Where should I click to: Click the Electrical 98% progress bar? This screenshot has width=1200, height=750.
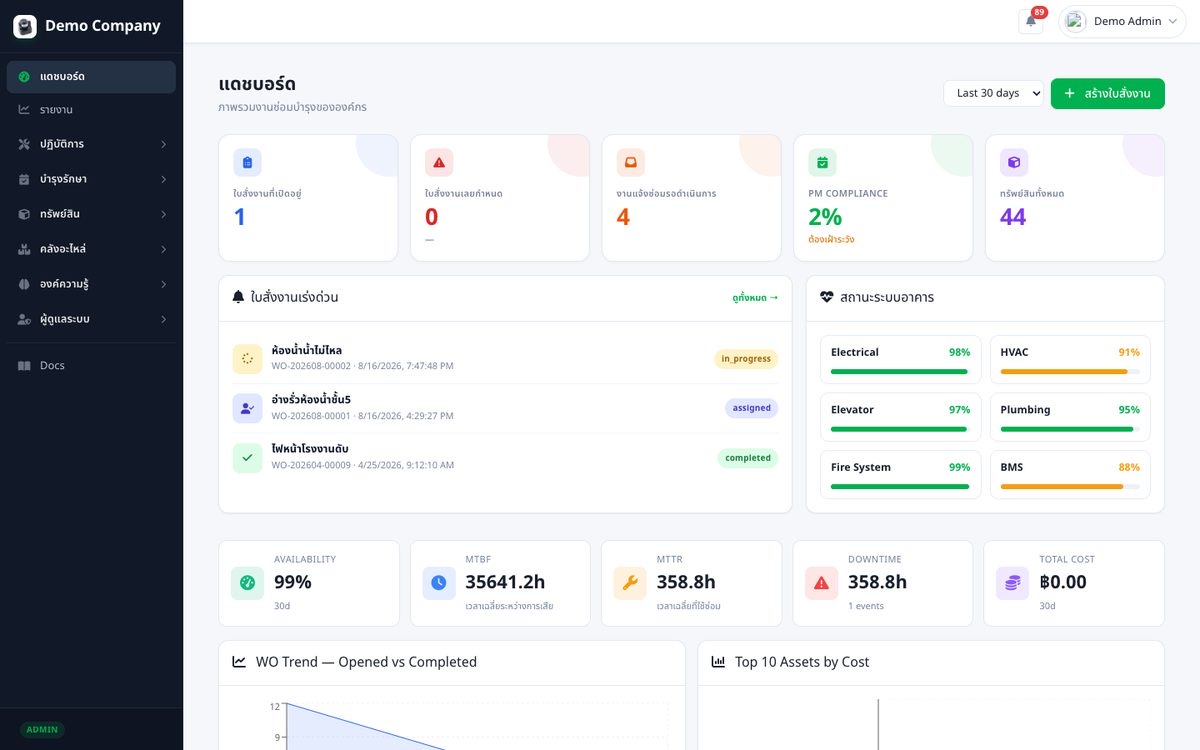pos(900,372)
